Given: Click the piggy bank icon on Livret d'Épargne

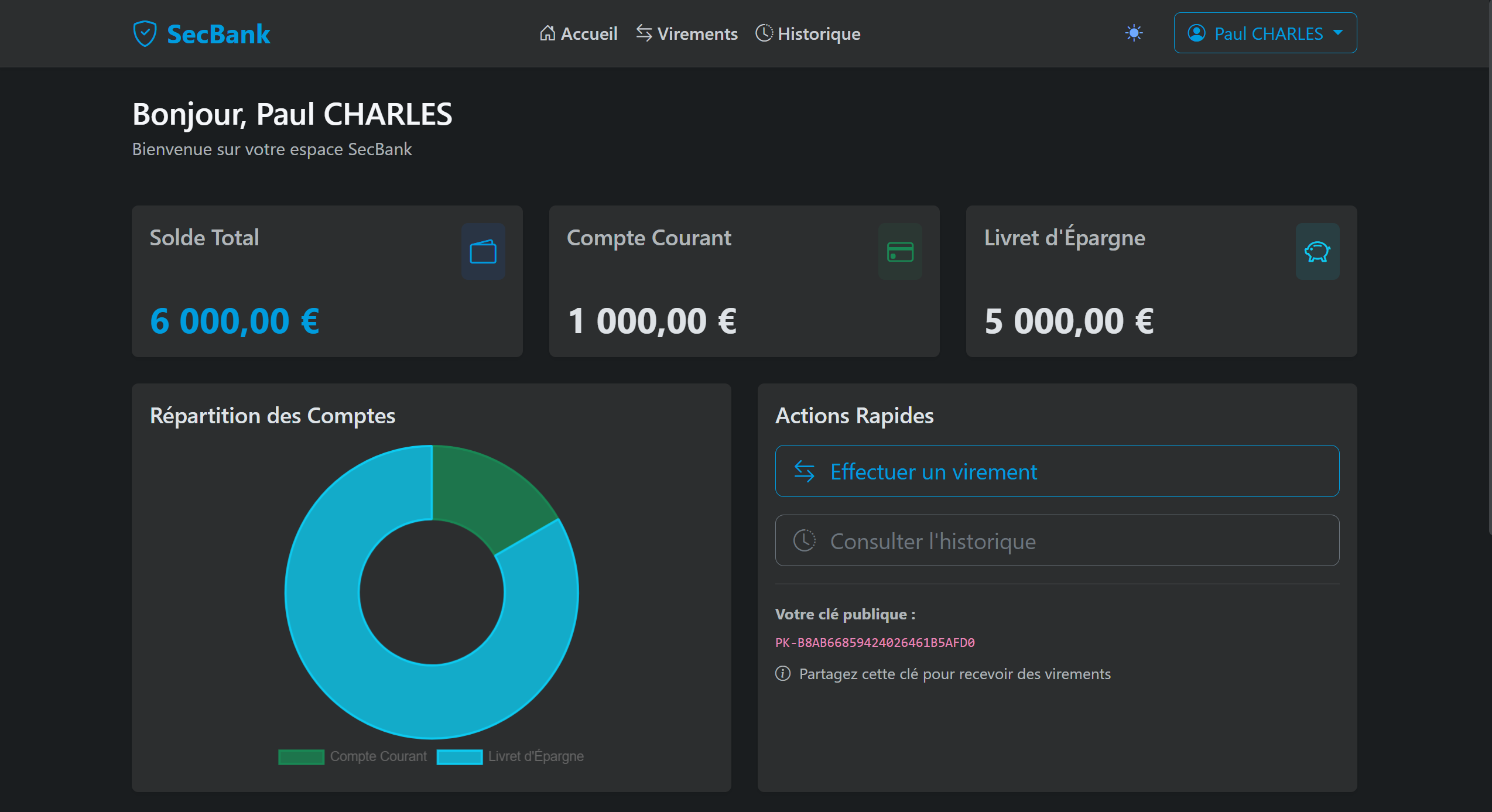Looking at the screenshot, I should point(1318,251).
